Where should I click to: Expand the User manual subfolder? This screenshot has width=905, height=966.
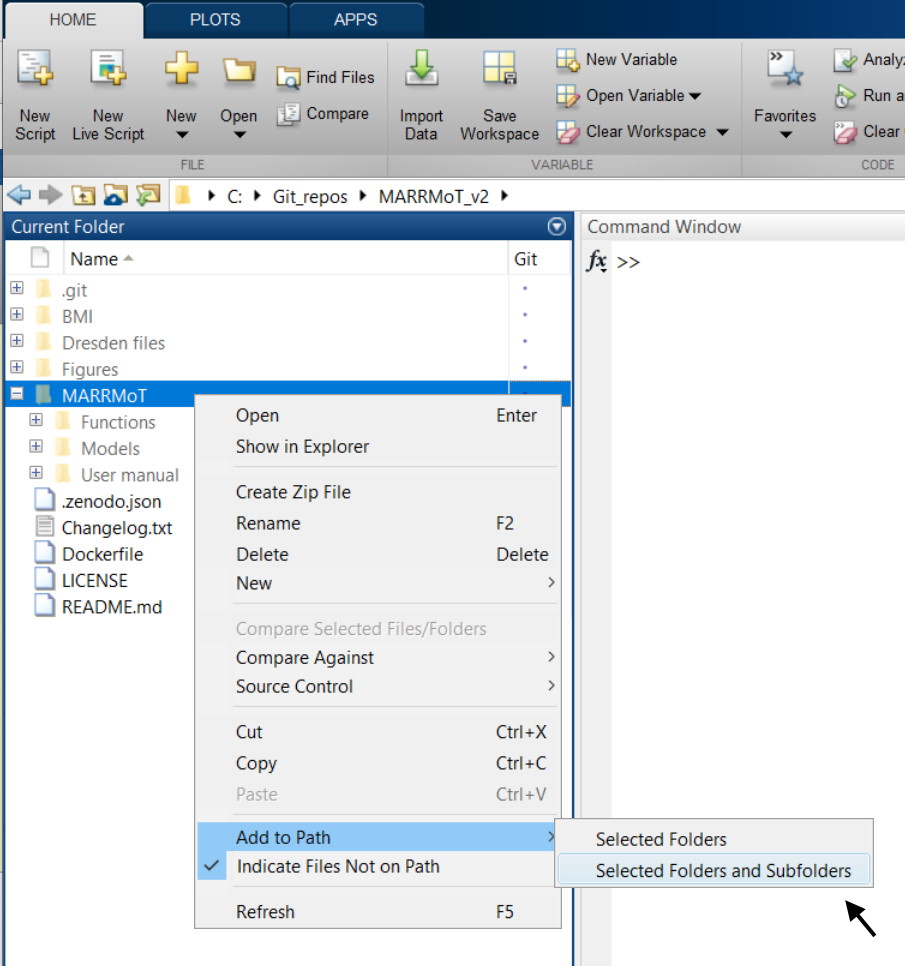coord(36,473)
